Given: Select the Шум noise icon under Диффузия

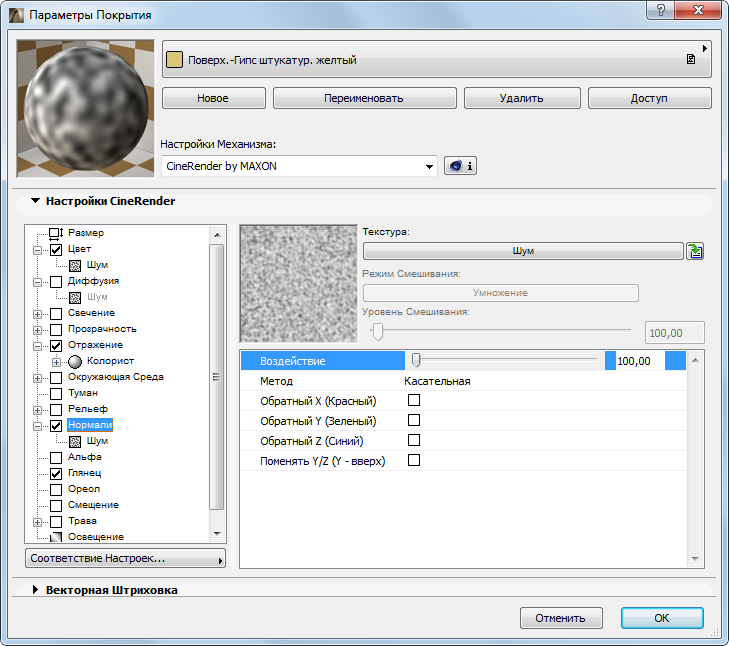Looking at the screenshot, I should tap(75, 297).
